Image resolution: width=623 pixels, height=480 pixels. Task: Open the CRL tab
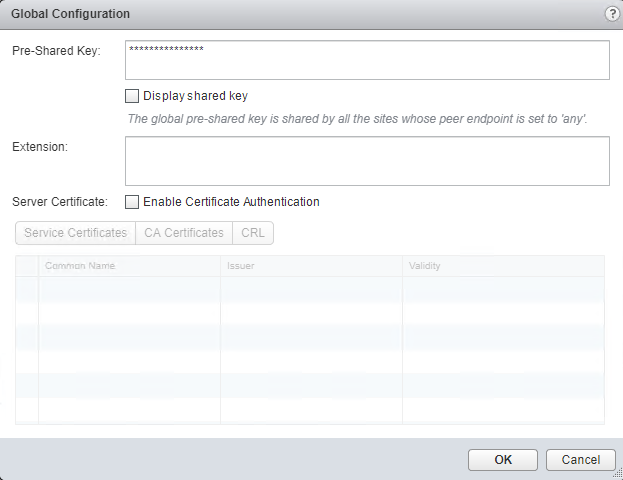(253, 233)
